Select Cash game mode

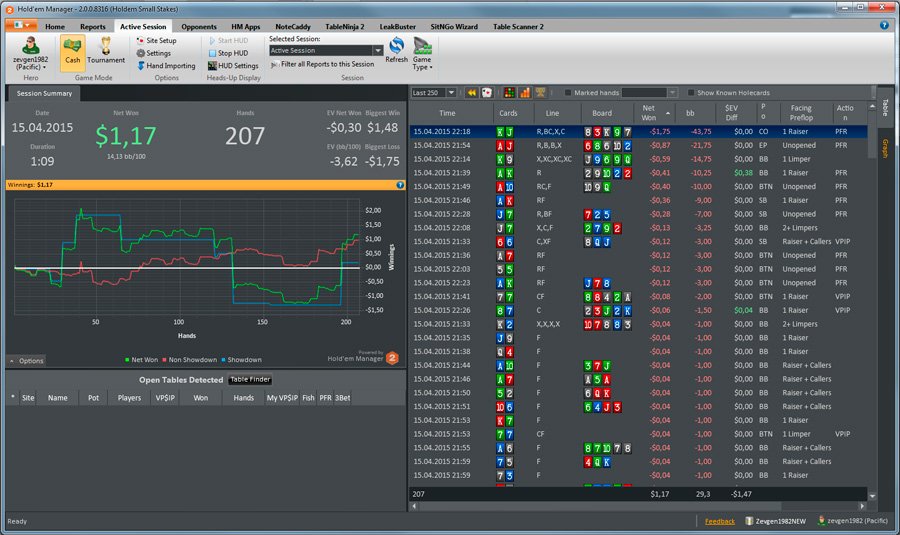click(x=72, y=52)
